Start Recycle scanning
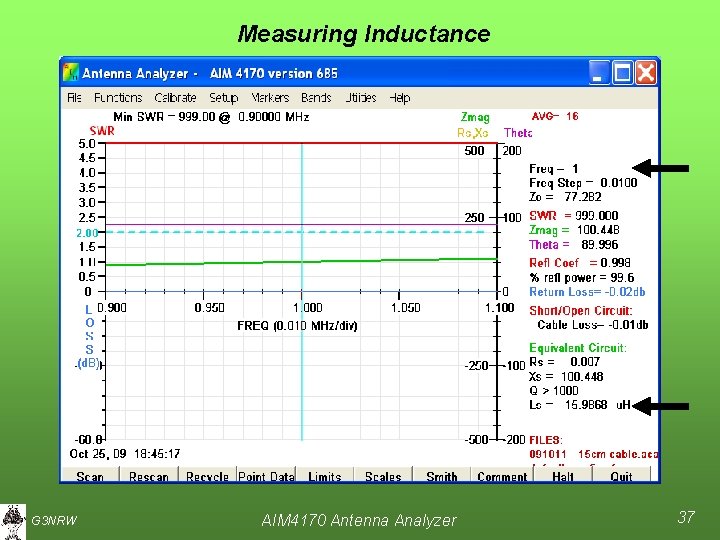The width and height of the screenshot is (720, 540). click(x=207, y=475)
